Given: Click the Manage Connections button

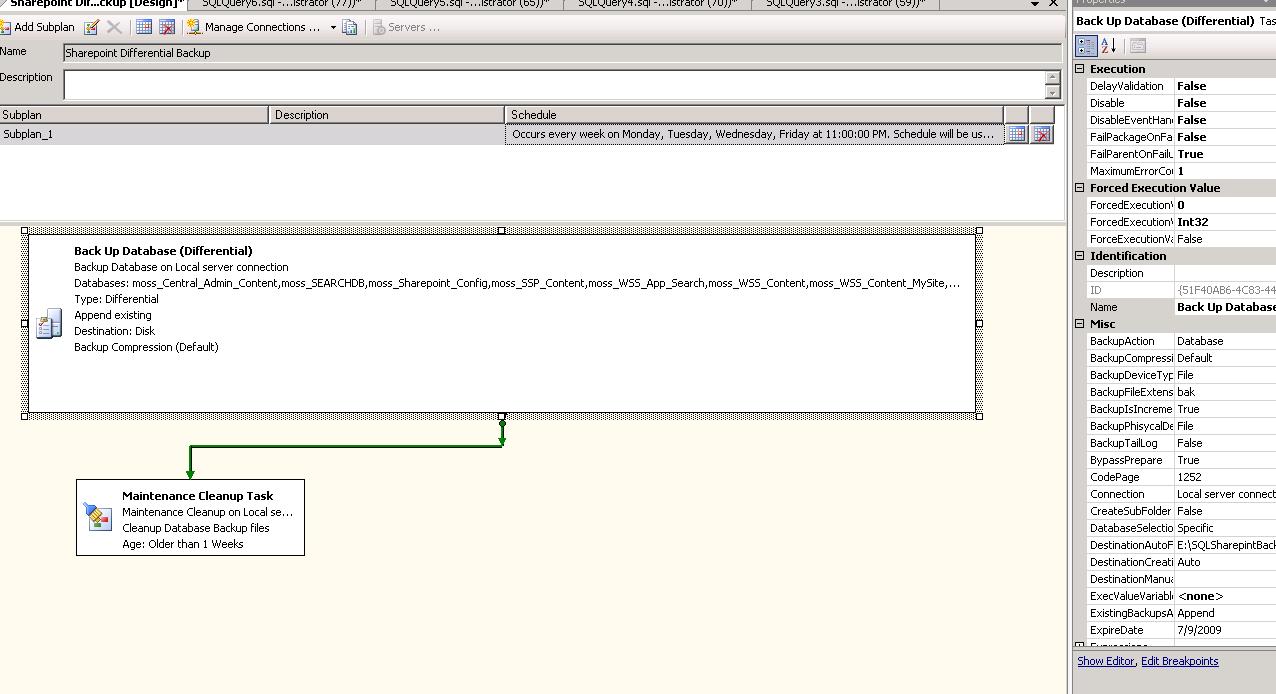Looking at the screenshot, I should (x=255, y=27).
